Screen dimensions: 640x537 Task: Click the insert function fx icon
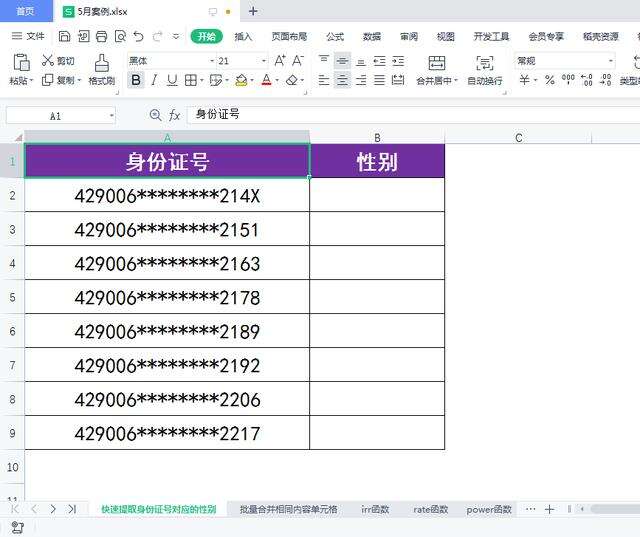[174, 115]
